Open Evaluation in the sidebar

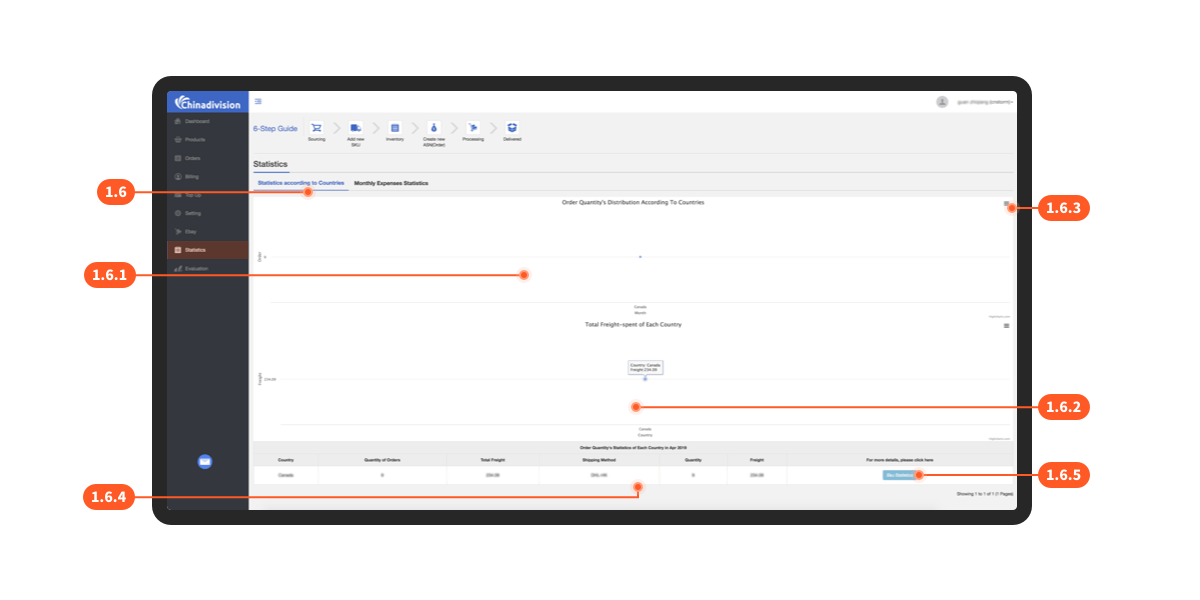[x=207, y=268]
